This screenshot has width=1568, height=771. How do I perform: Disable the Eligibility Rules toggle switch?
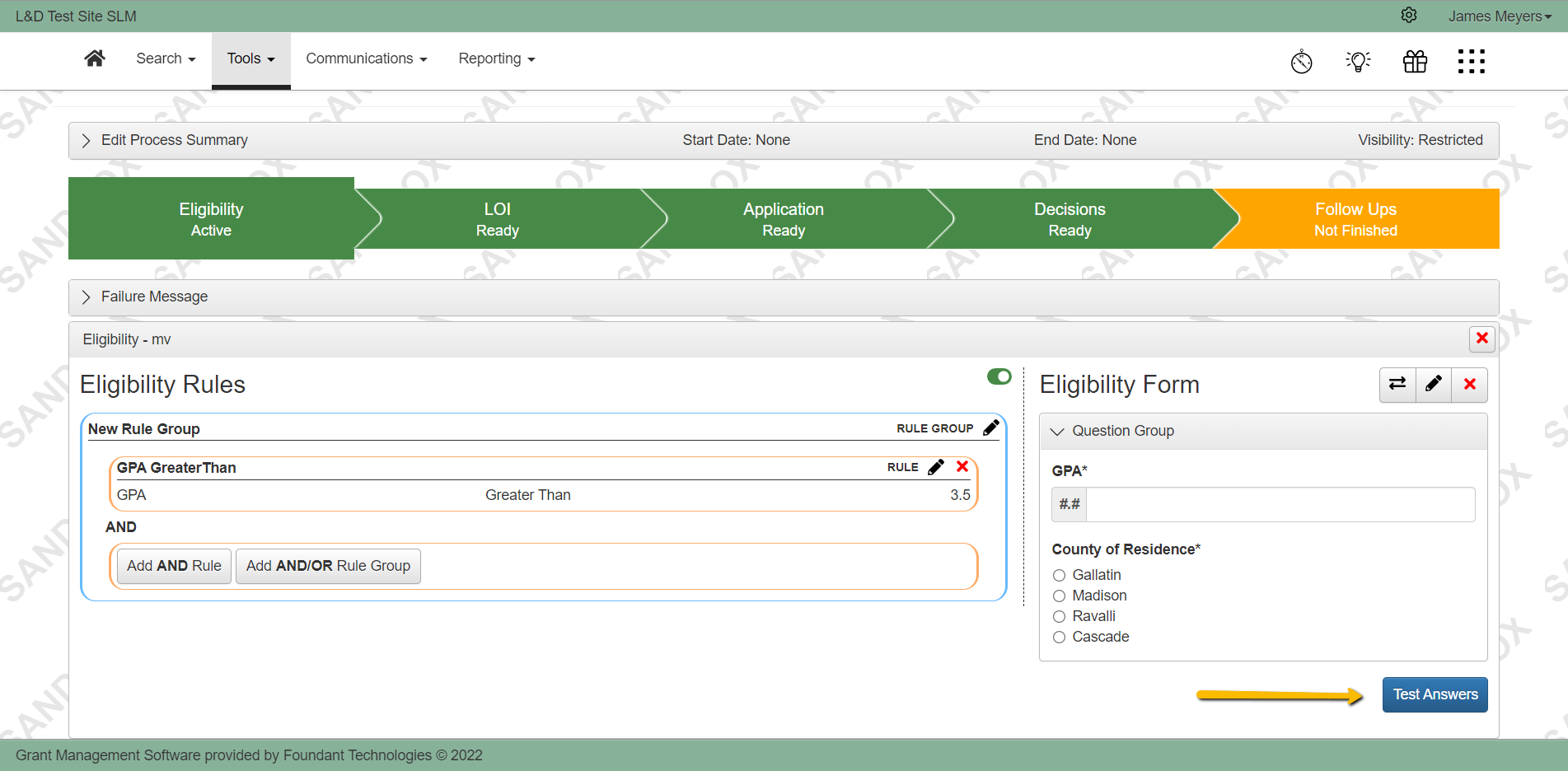999,376
